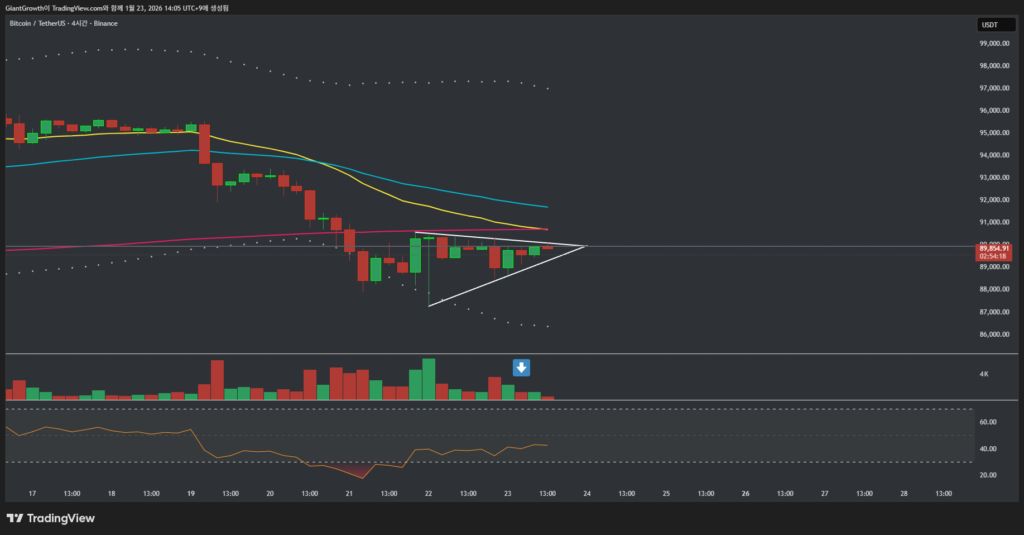Click the right end of the teal moving average
Screen dimensions: 1024x535
coord(546,207)
